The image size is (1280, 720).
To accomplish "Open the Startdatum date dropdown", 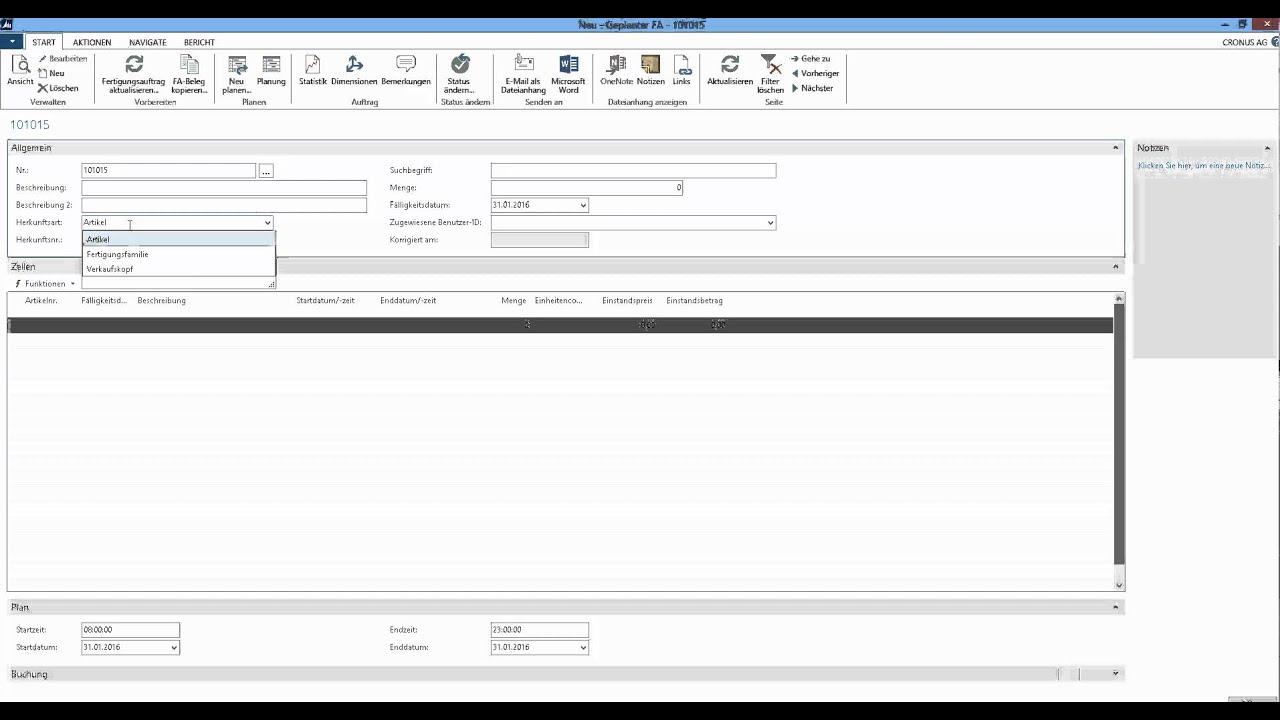I will point(174,647).
